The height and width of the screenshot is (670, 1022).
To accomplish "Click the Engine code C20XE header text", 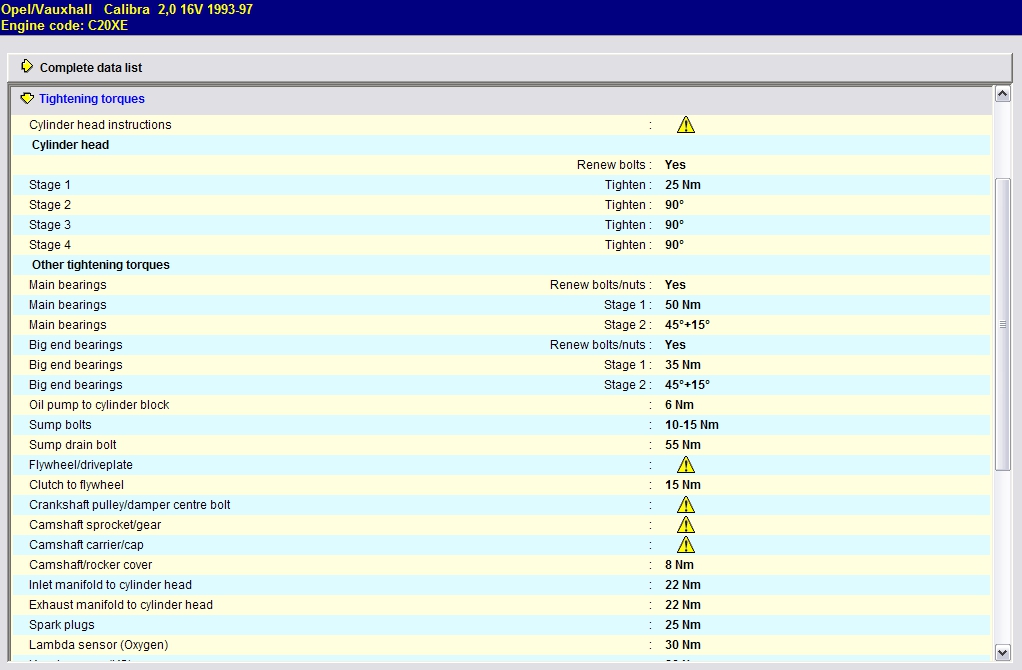I will [65, 25].
